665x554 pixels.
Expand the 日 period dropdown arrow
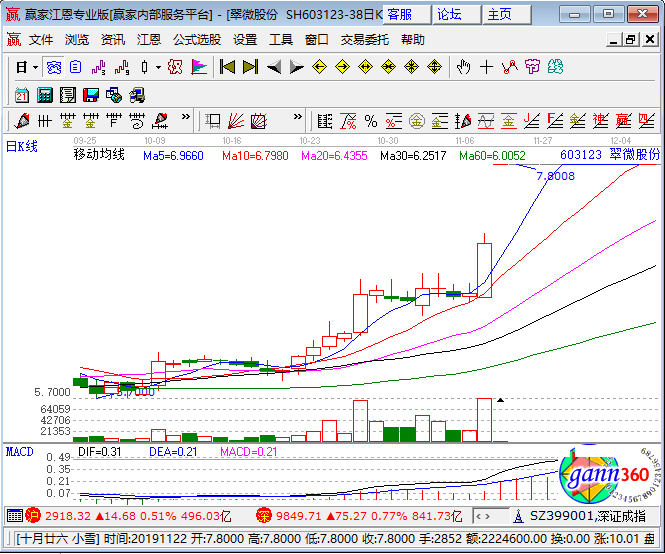(x=35, y=67)
